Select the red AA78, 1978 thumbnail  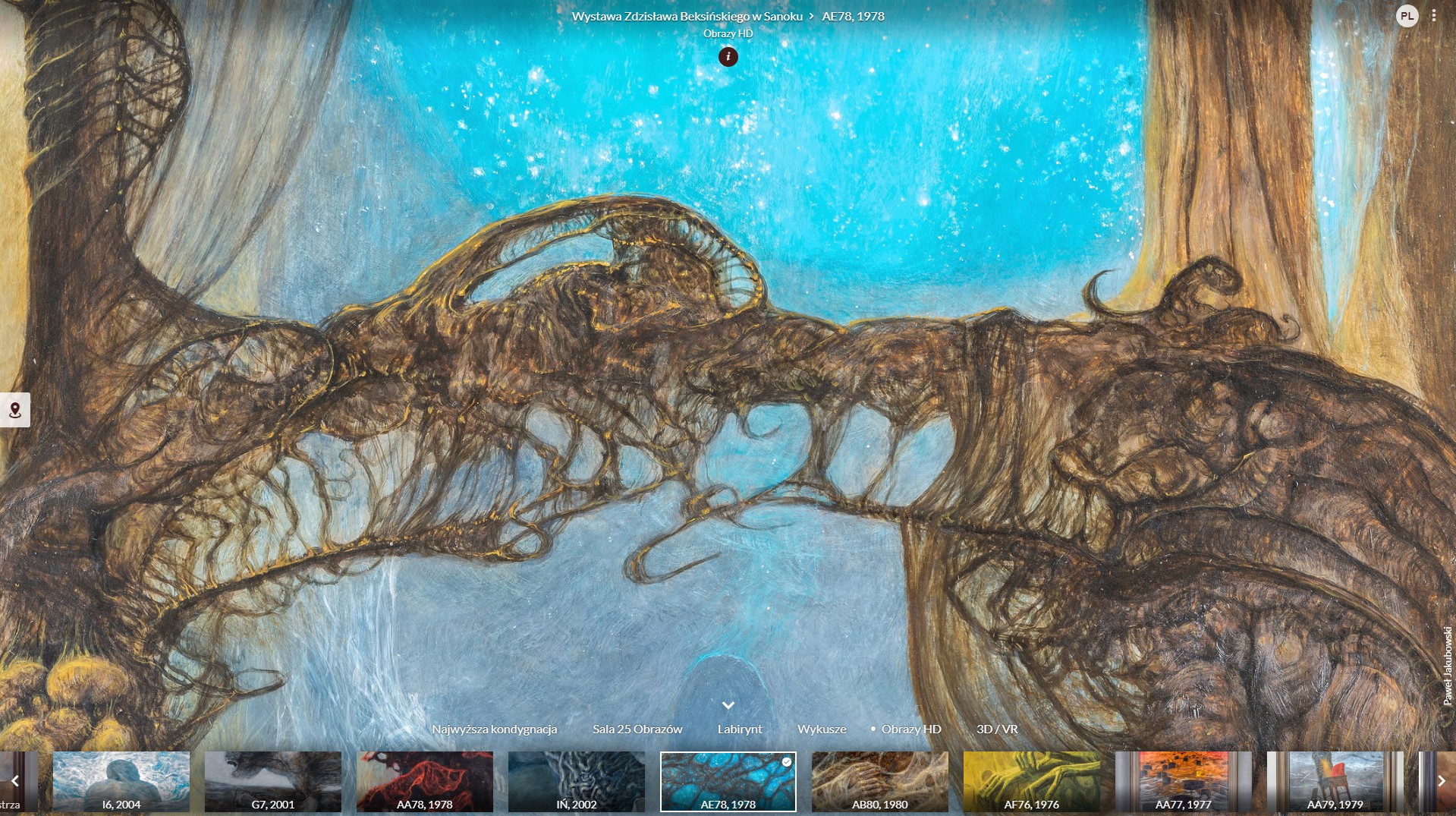pyautogui.click(x=425, y=781)
